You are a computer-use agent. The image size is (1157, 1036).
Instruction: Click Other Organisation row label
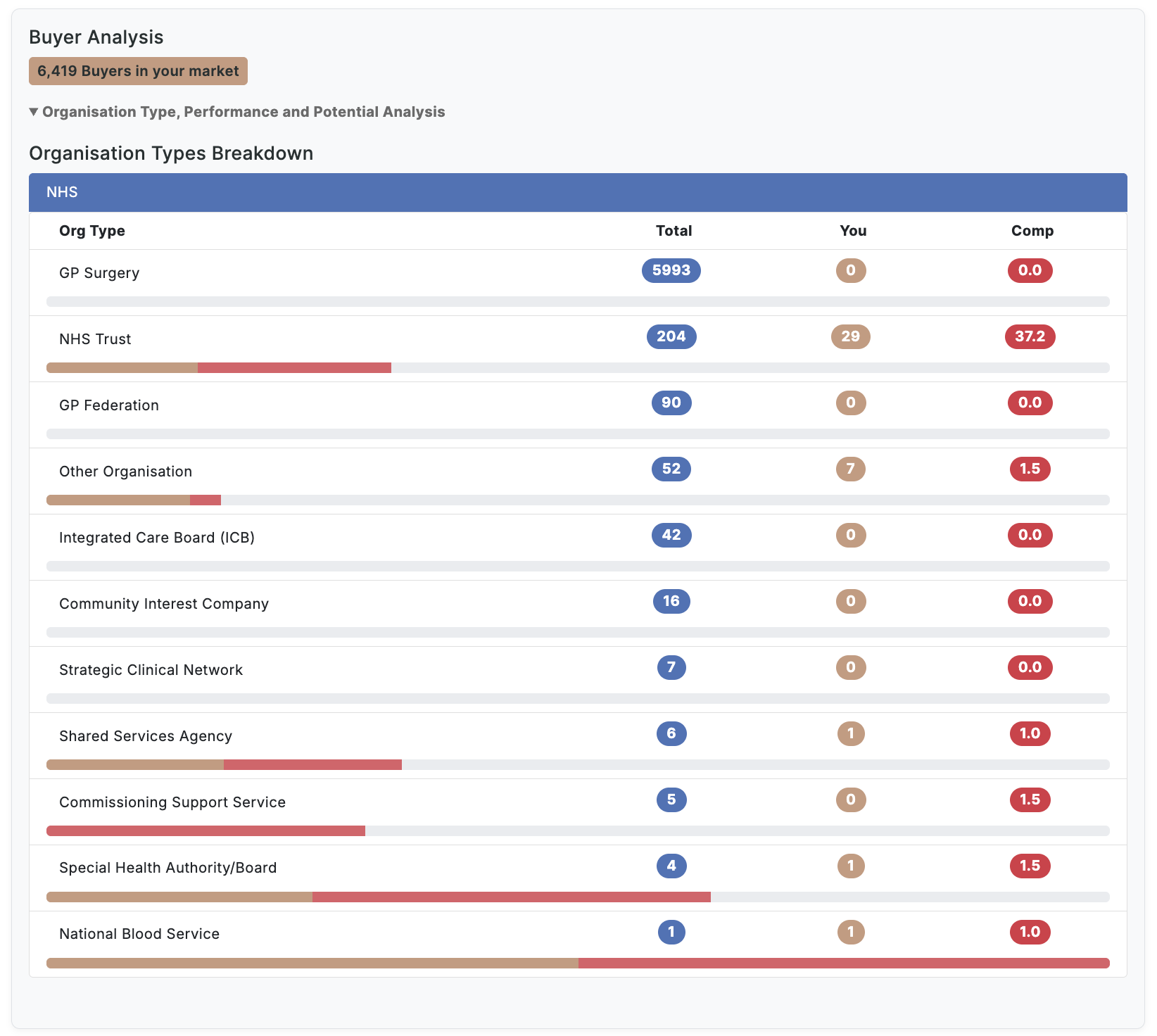click(x=125, y=472)
